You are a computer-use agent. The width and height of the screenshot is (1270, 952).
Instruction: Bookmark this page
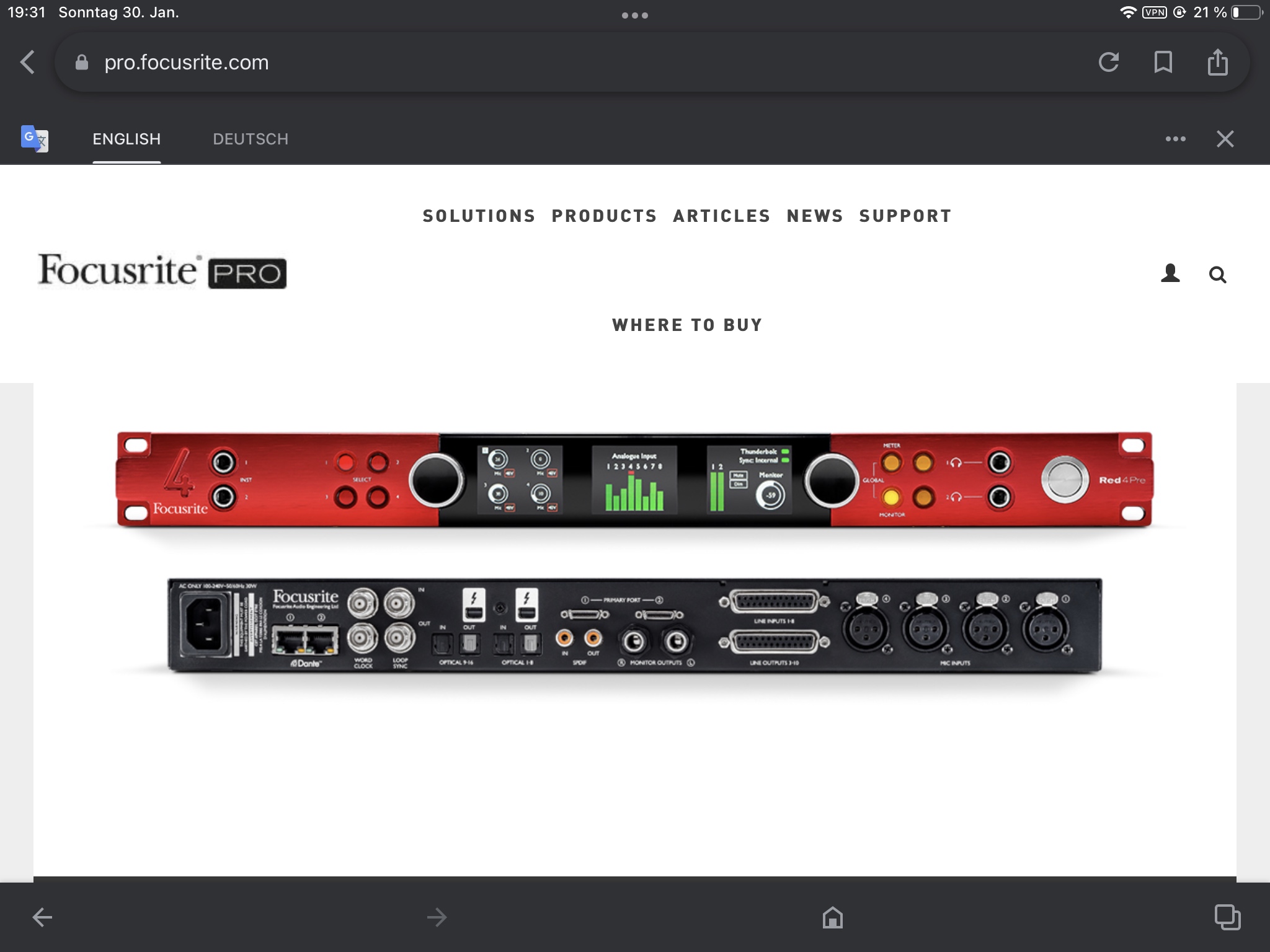1163,62
